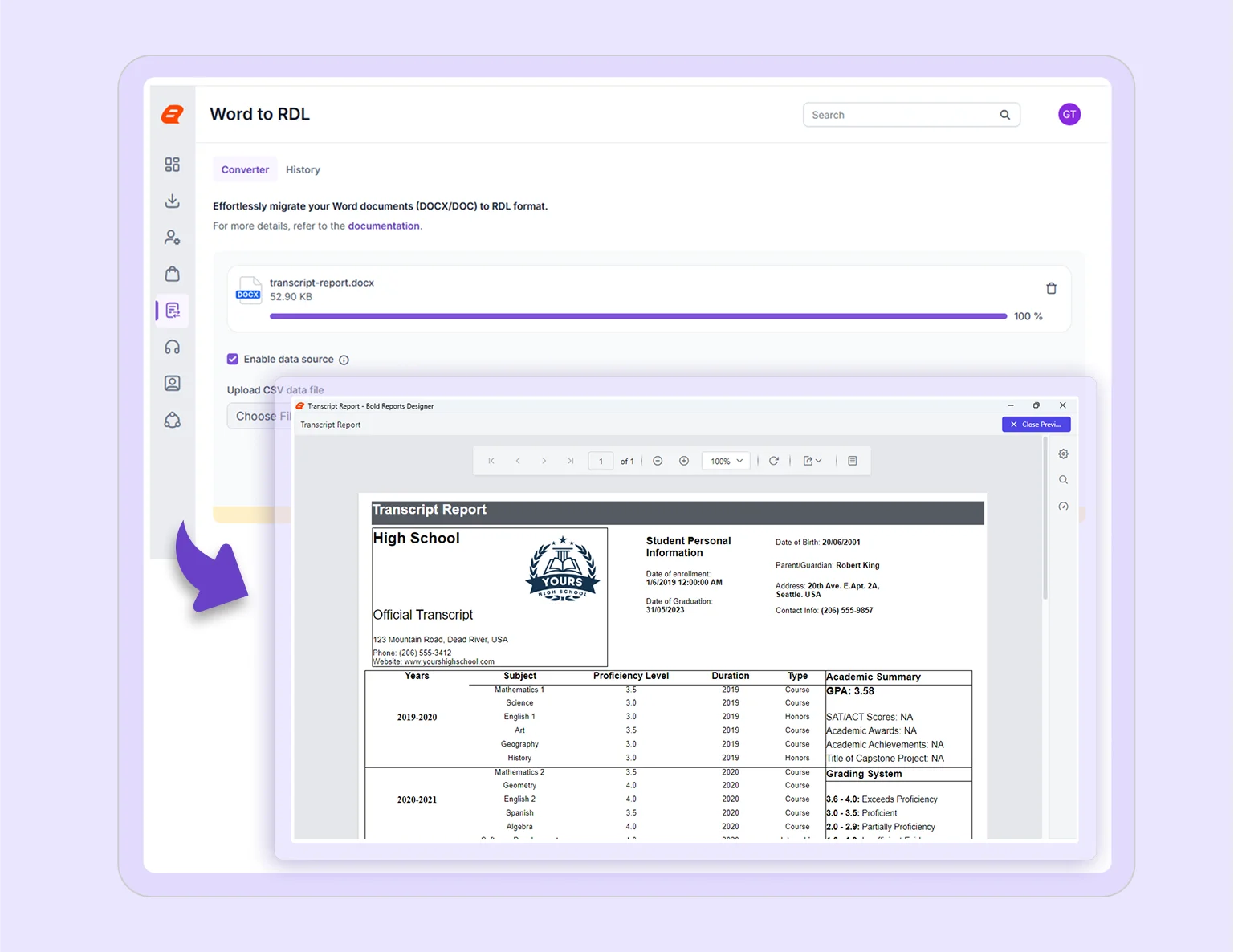
Task: Switch to the History tab
Action: pyautogui.click(x=303, y=169)
